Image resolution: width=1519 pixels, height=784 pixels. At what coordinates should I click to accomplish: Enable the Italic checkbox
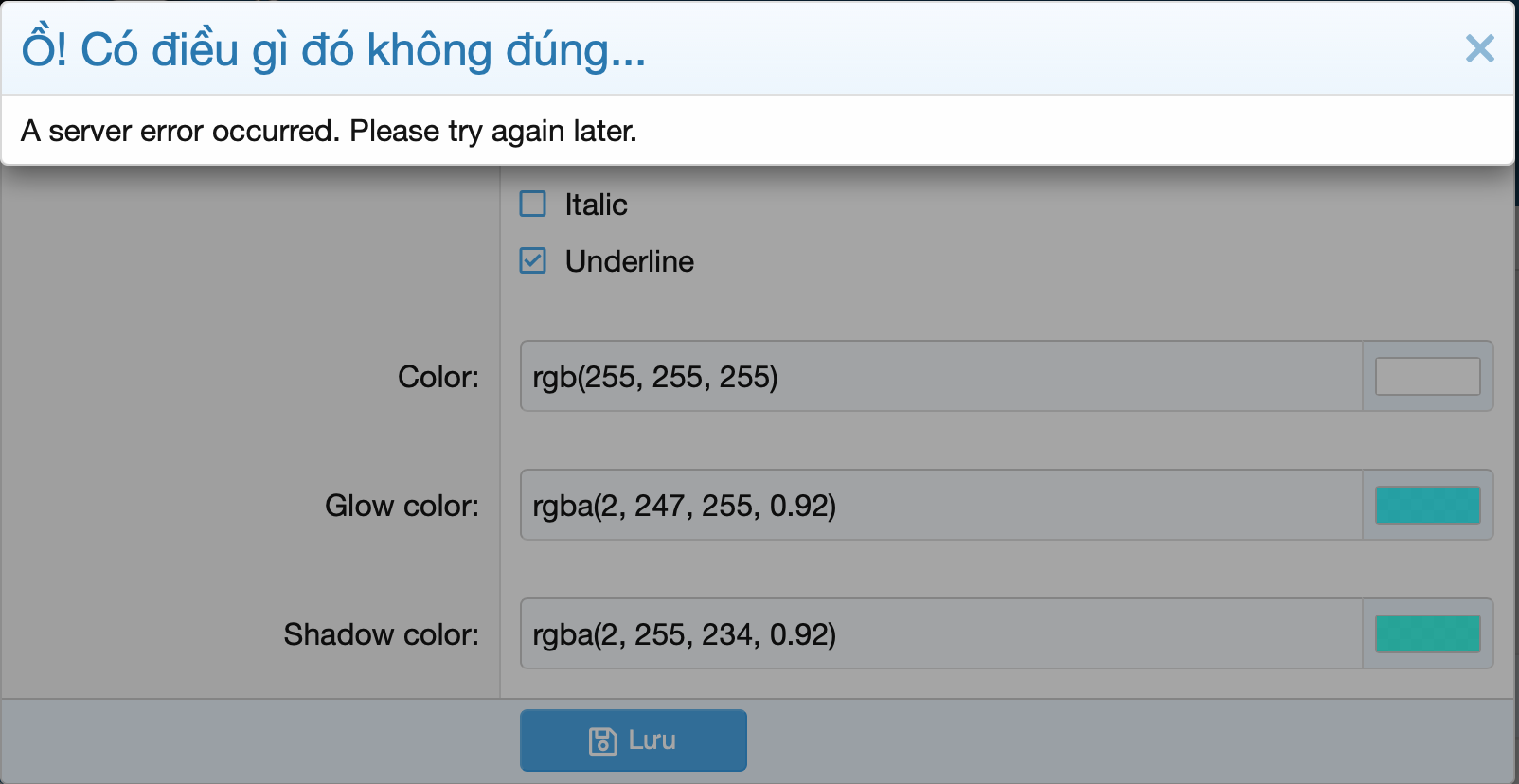pos(533,204)
